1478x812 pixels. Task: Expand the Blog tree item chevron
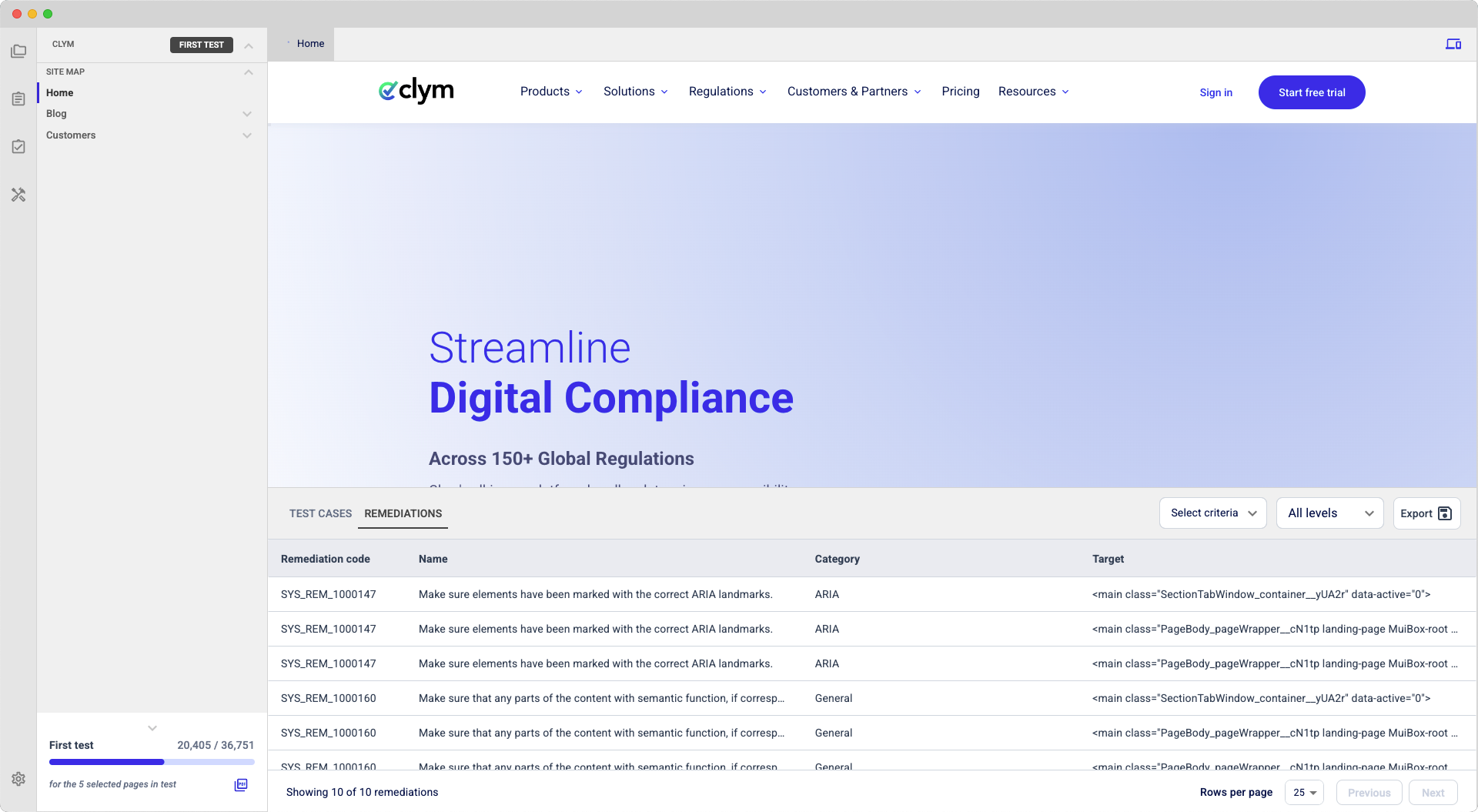[x=247, y=114]
